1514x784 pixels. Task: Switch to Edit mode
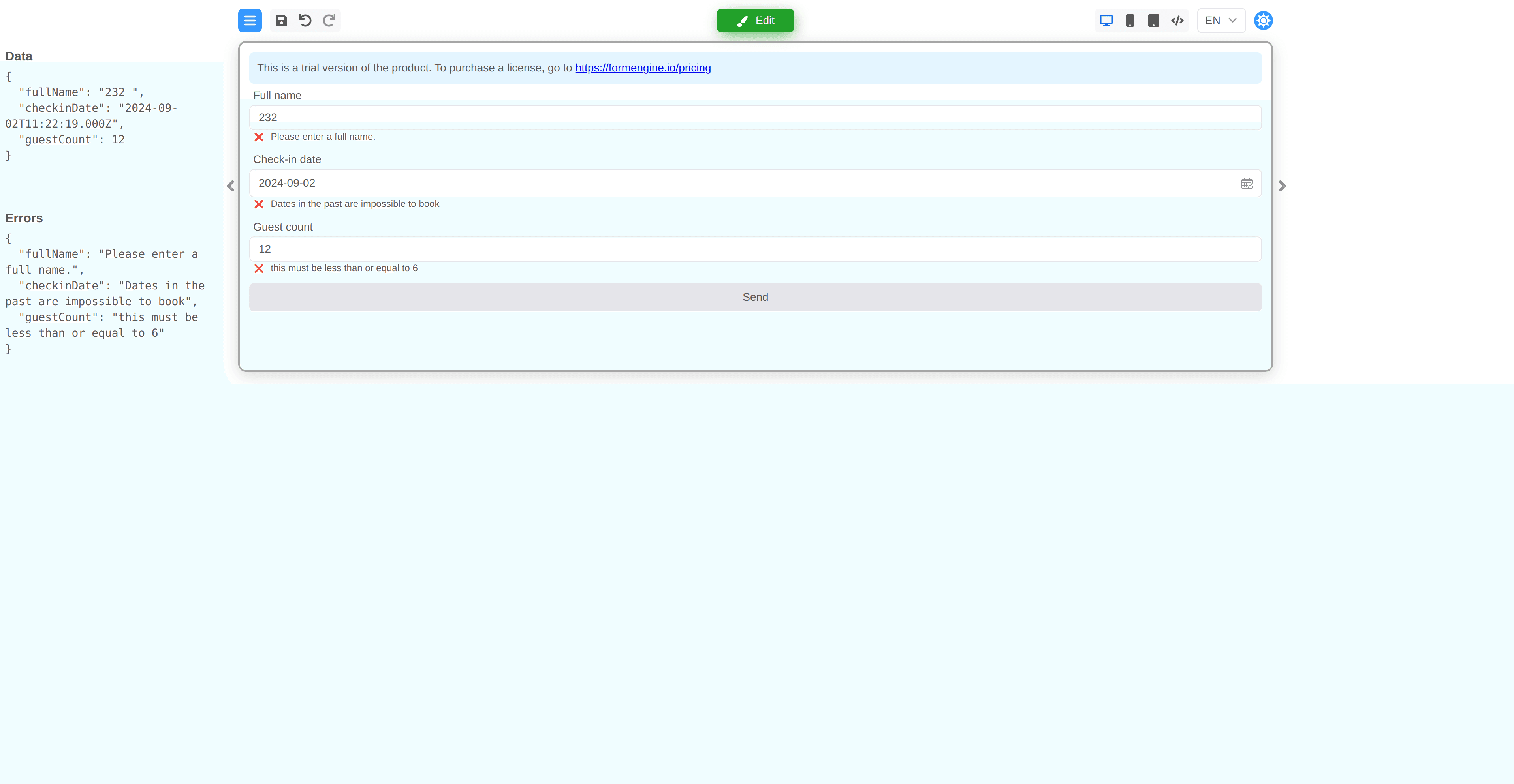click(x=755, y=21)
